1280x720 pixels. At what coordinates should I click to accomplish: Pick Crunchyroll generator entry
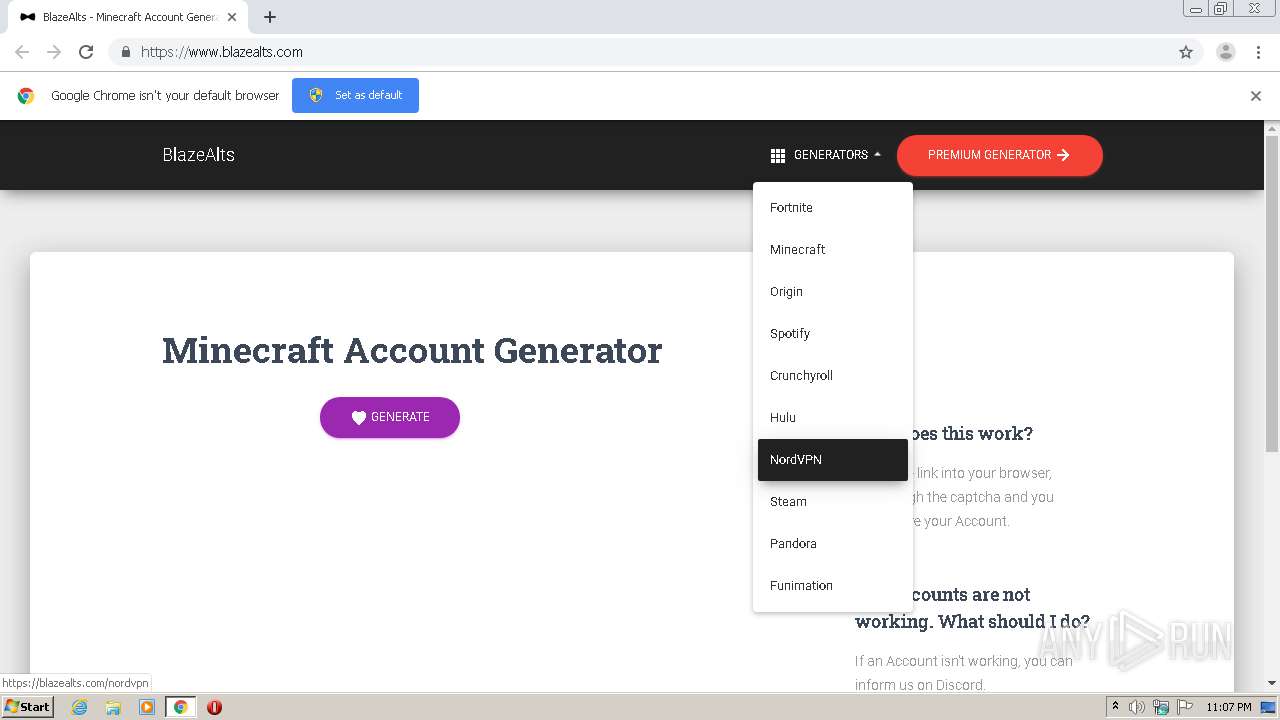pyautogui.click(x=833, y=376)
